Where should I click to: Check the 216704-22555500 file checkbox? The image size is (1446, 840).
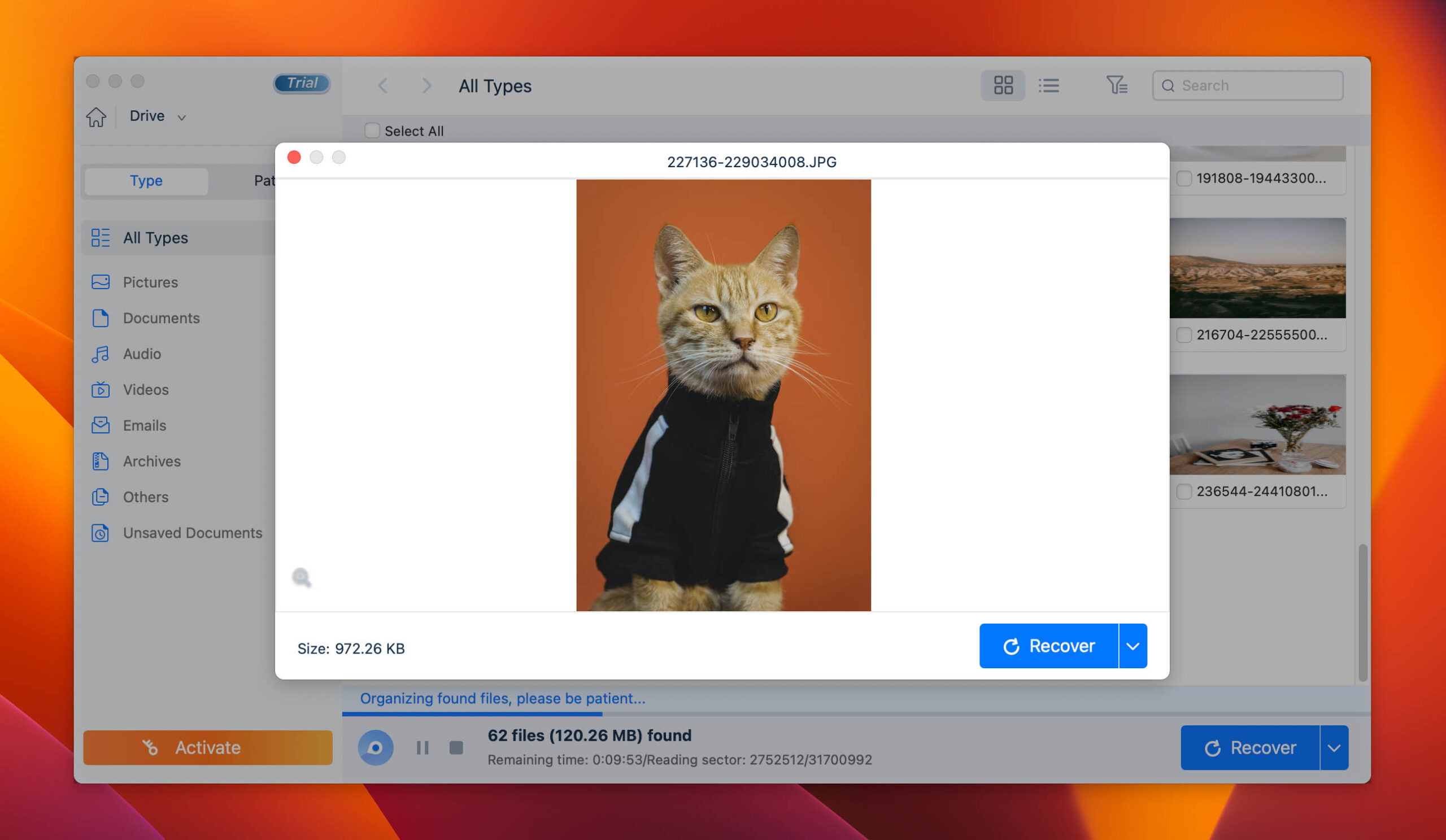pos(1184,335)
